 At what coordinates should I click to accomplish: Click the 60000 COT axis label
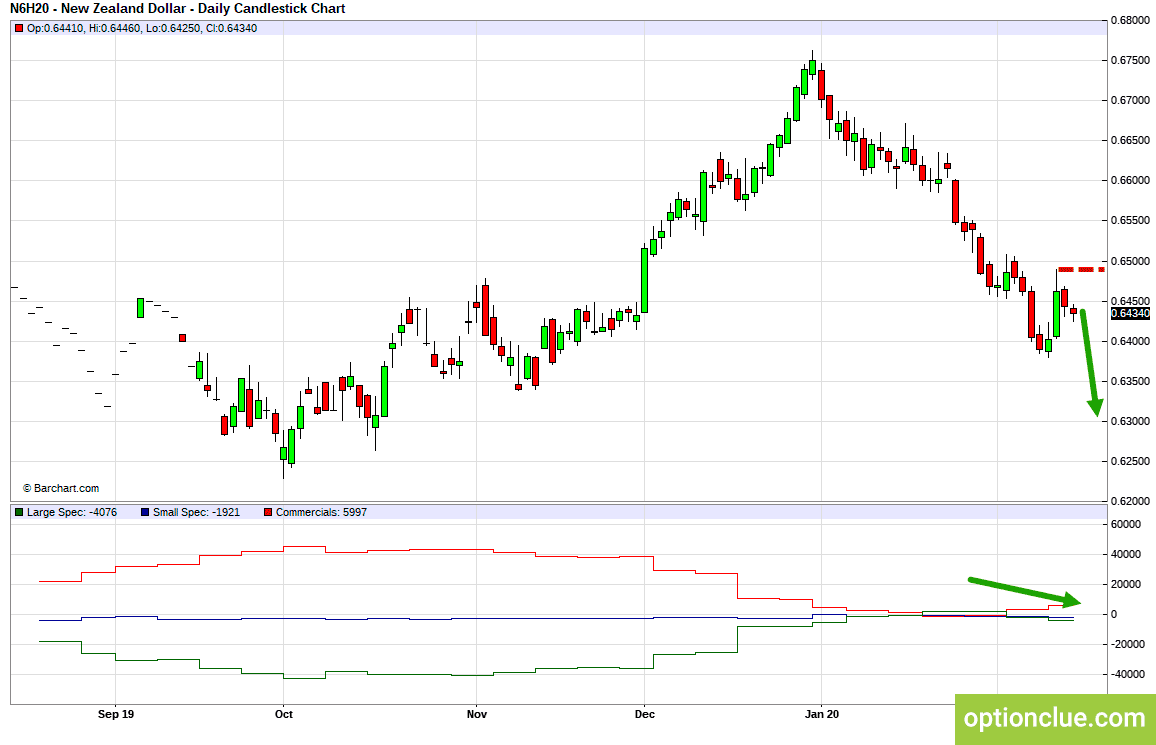pos(1125,525)
